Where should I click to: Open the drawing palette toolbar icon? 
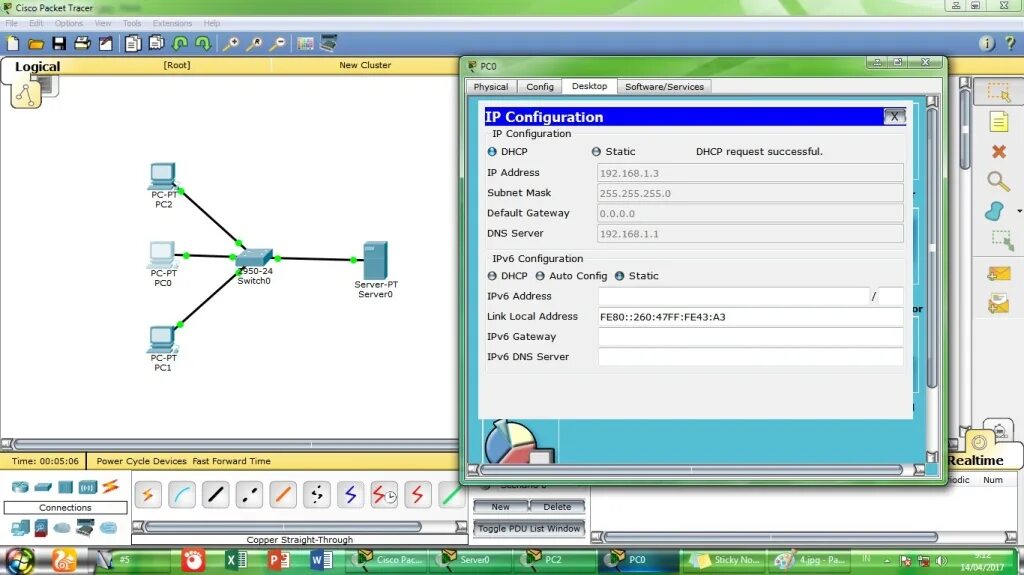point(305,44)
